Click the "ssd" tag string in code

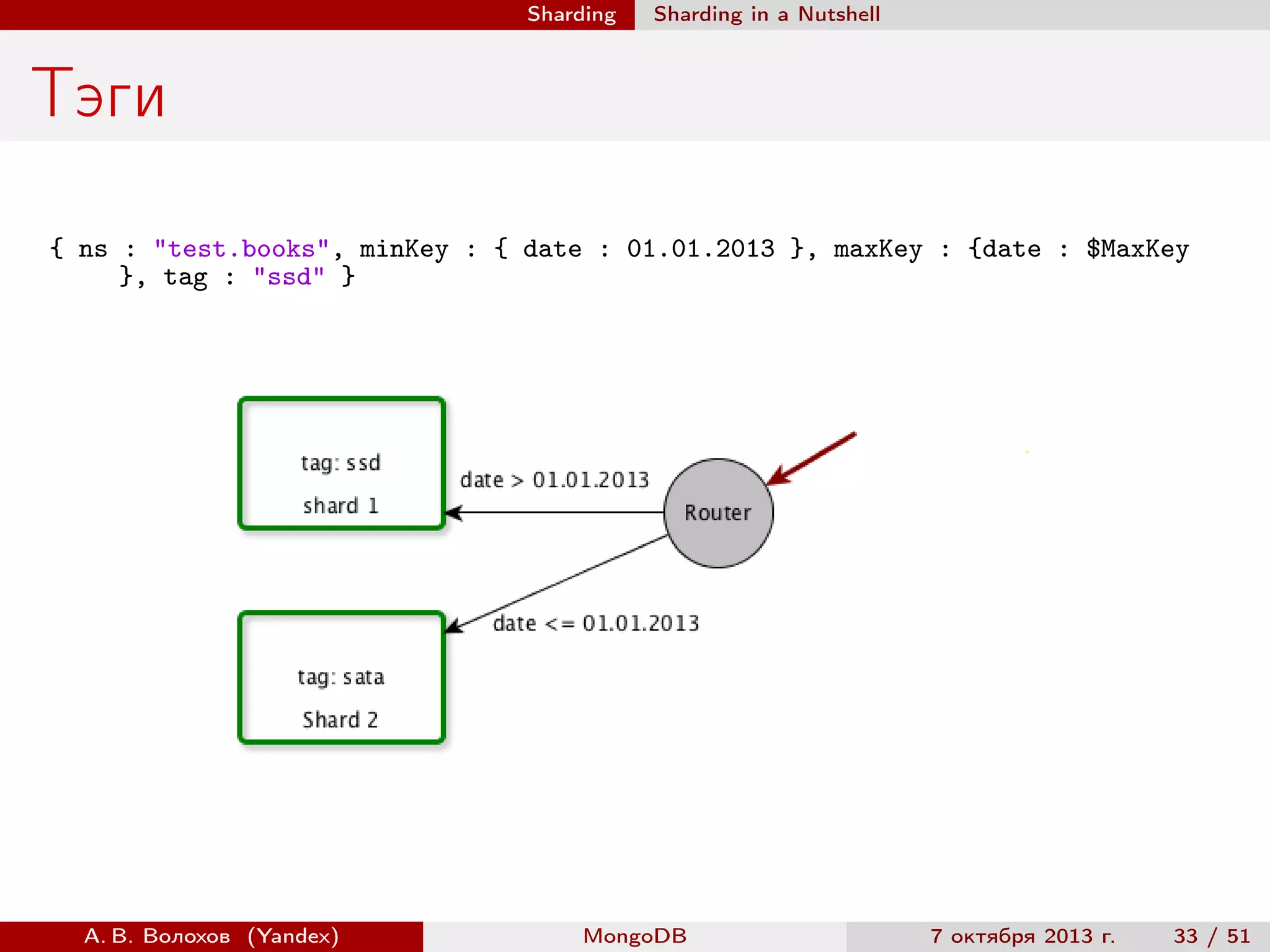pos(289,276)
